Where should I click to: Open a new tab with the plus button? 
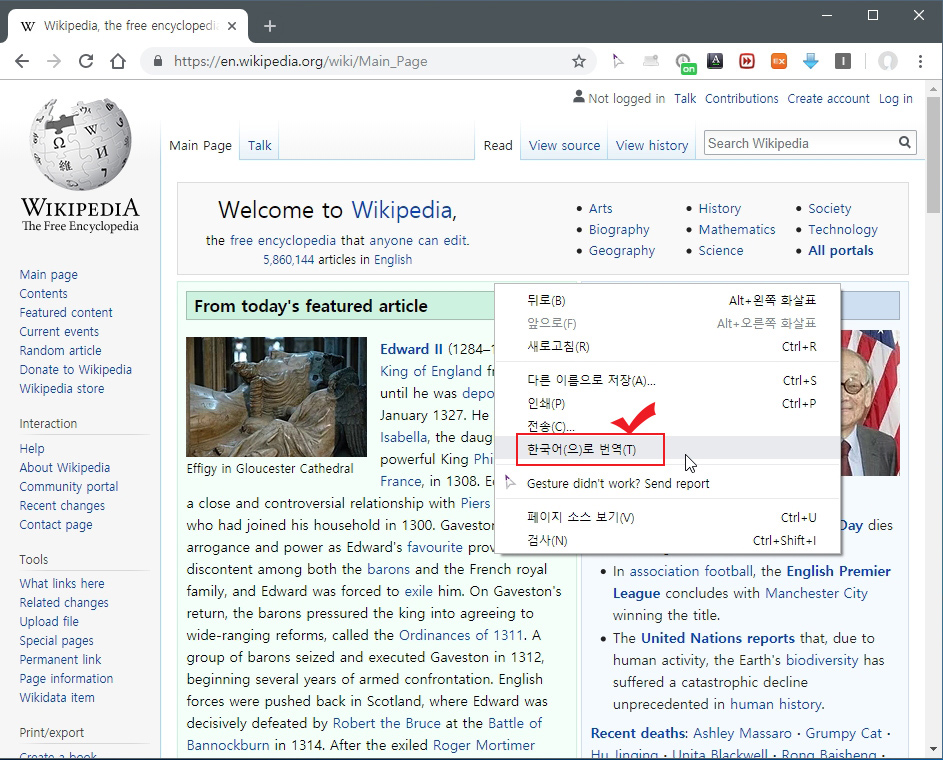(270, 26)
